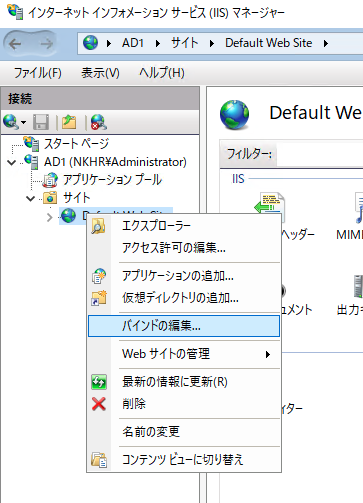The height and width of the screenshot is (503, 363).
Task: Open breadcrumb arrow after AD1
Action: coord(158,43)
